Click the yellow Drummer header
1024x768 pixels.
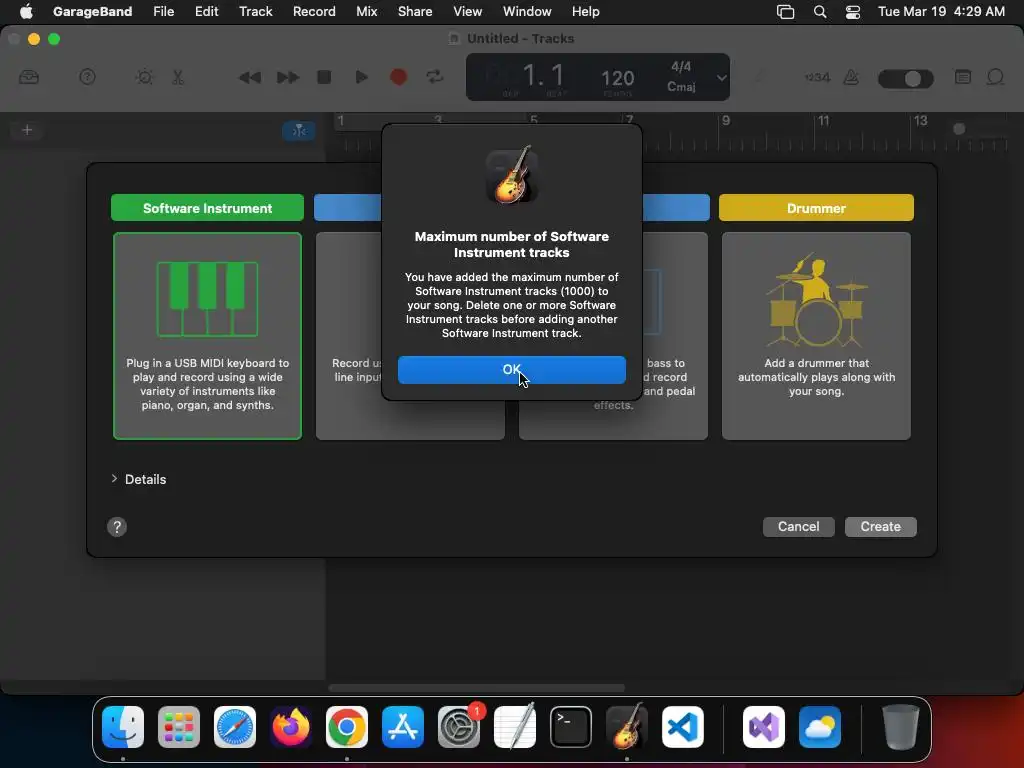click(816, 208)
